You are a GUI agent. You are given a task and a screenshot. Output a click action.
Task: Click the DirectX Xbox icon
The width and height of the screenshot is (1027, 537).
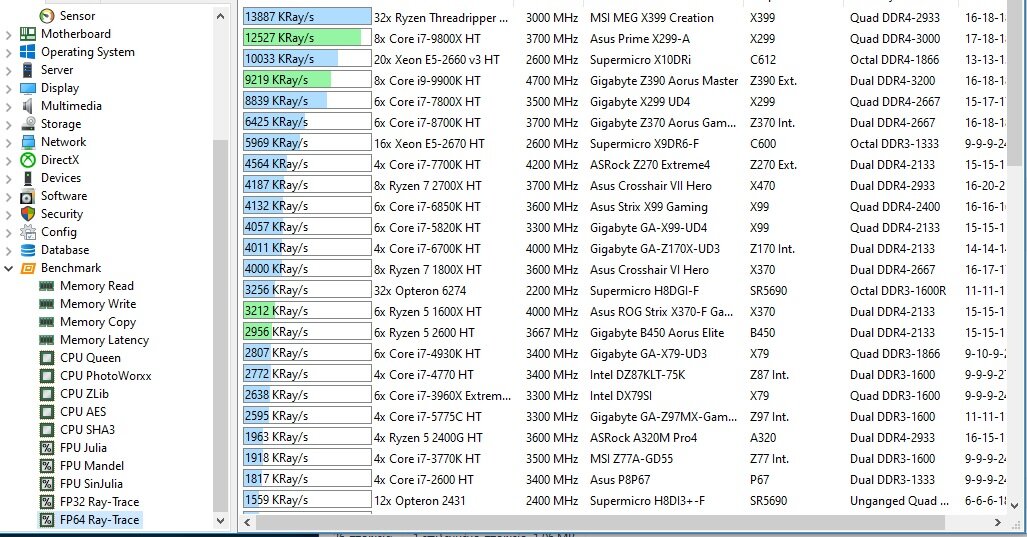coord(28,160)
